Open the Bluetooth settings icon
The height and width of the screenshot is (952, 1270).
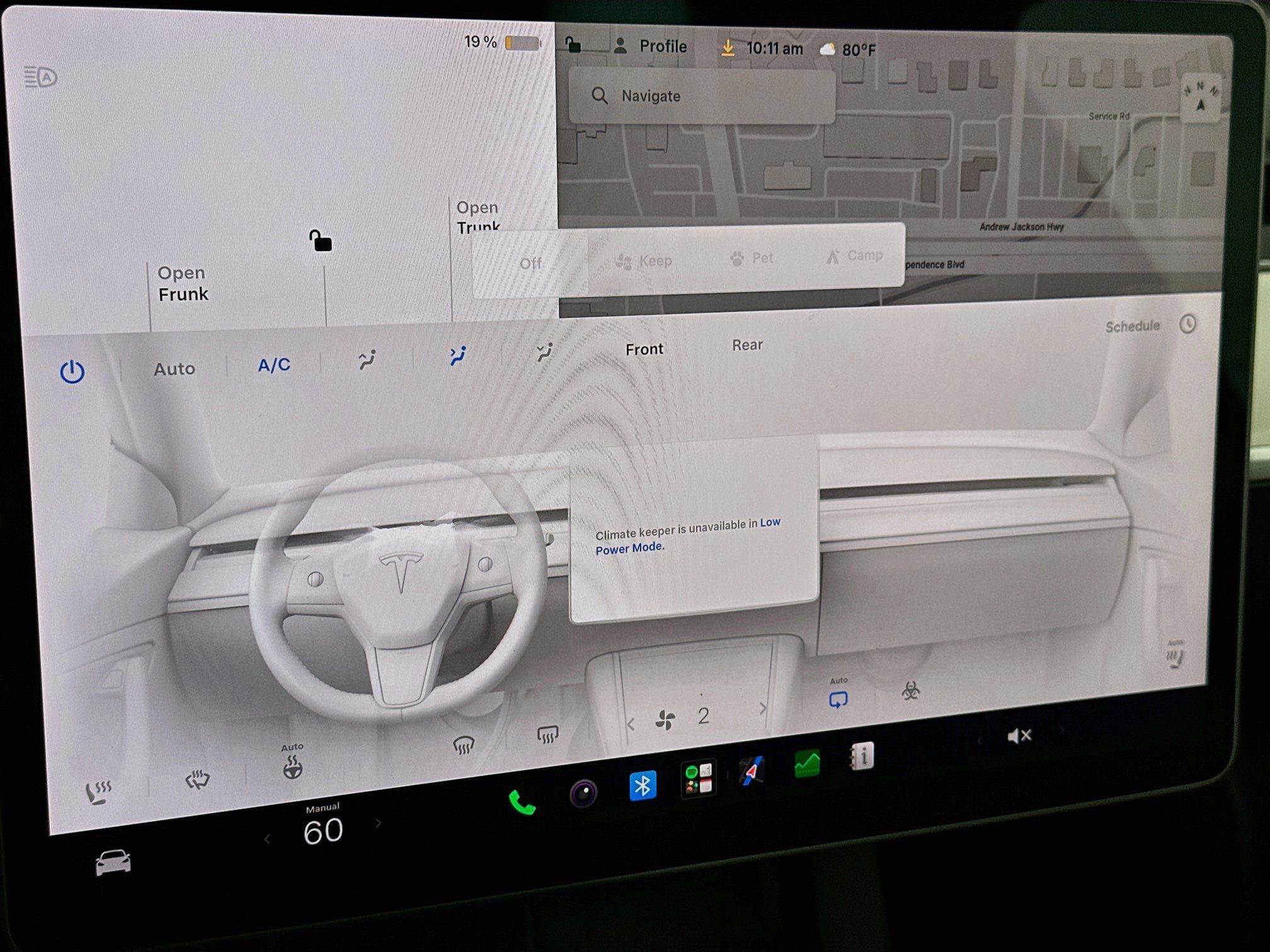click(643, 786)
